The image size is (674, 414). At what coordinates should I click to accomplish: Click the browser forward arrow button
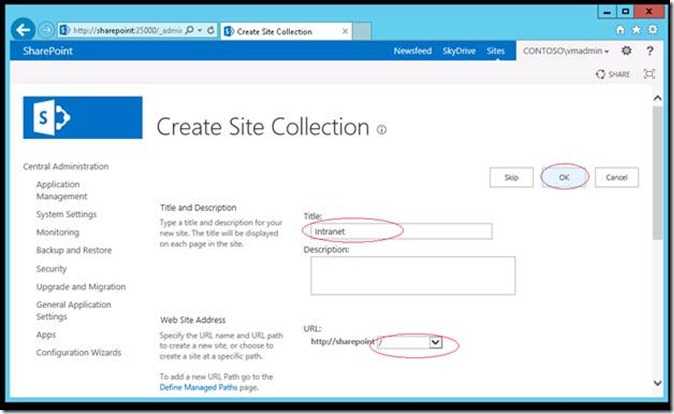[x=46, y=30]
